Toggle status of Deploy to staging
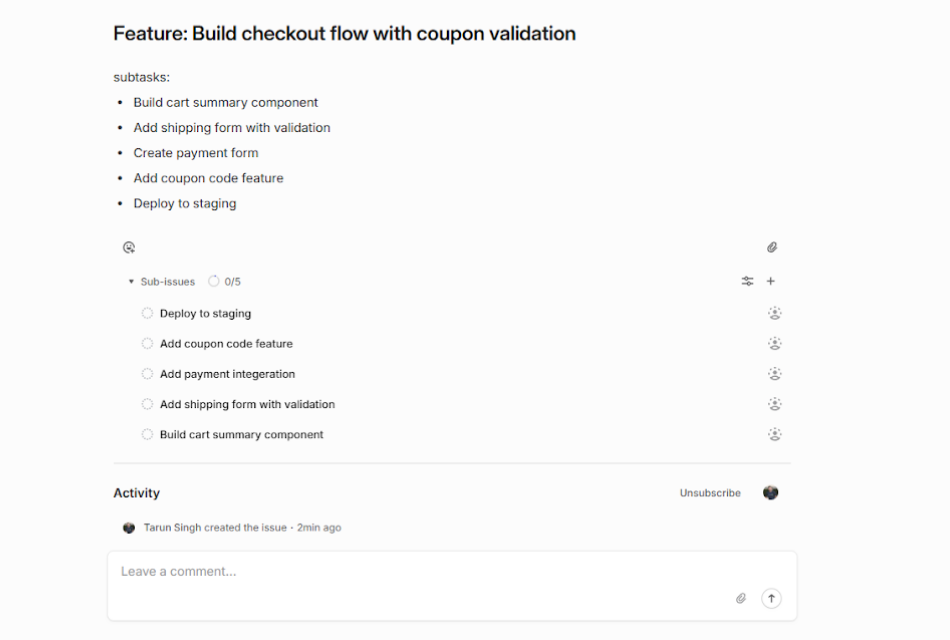 [x=148, y=314]
